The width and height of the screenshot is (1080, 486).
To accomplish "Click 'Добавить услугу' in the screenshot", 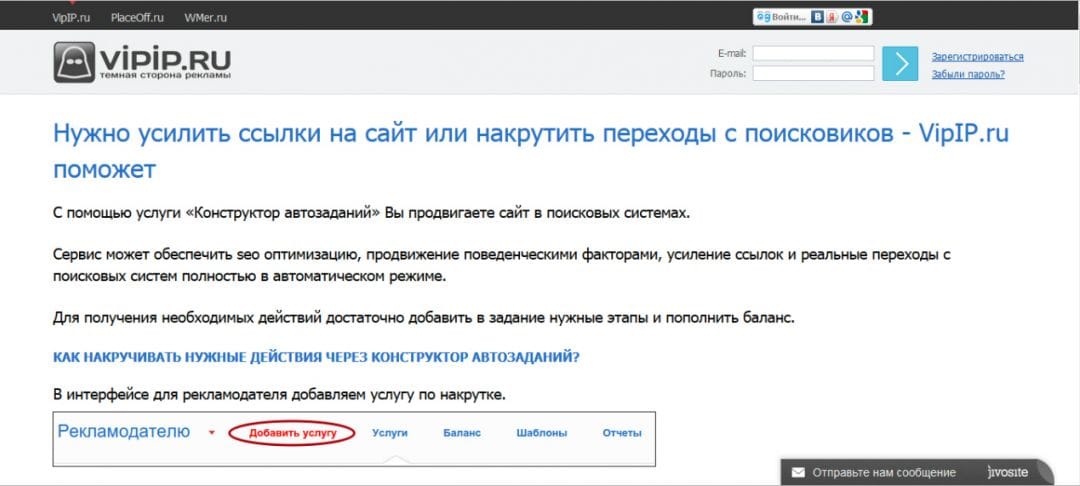I will [292, 433].
